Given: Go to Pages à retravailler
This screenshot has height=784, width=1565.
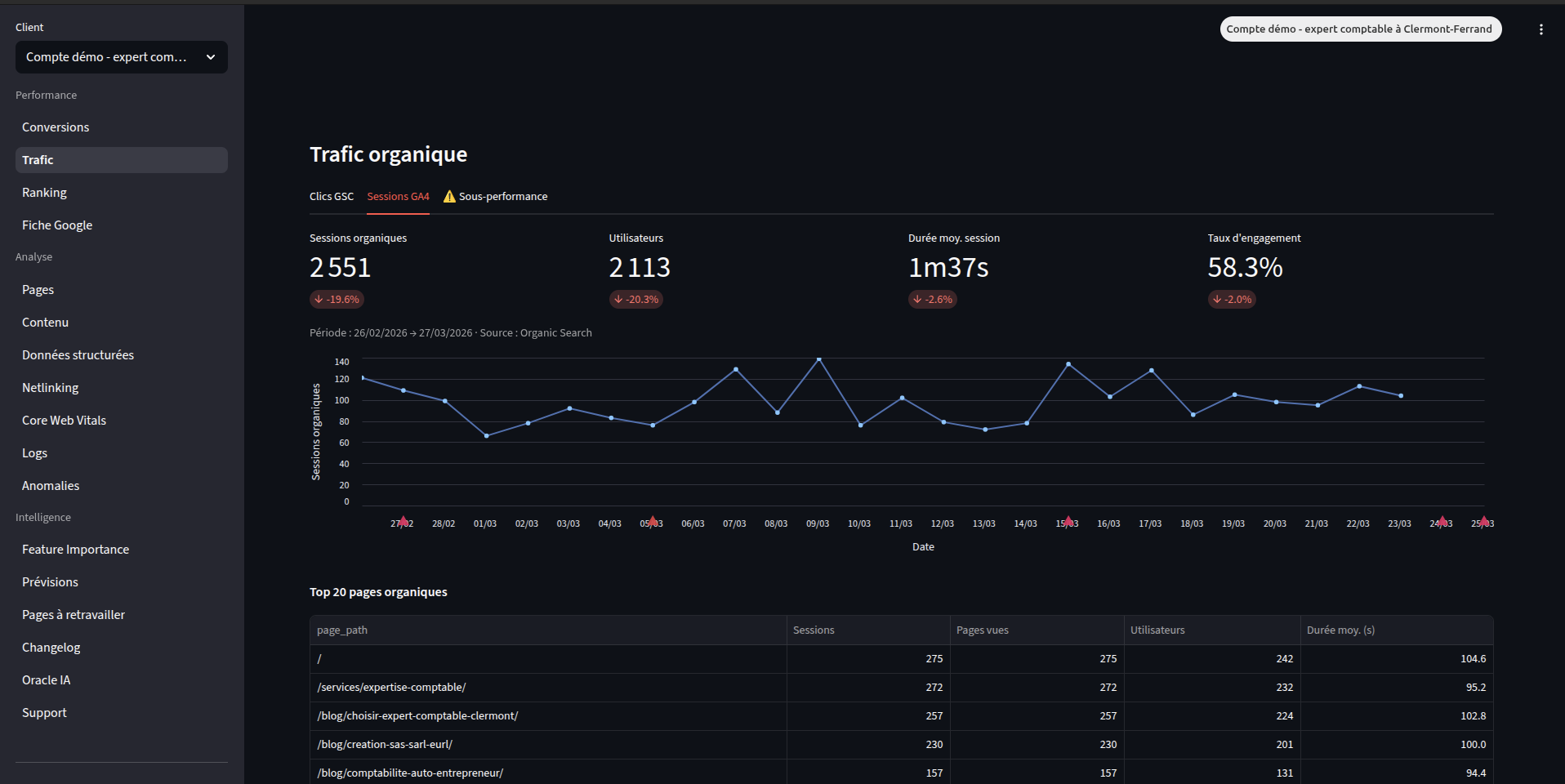Looking at the screenshot, I should [73, 614].
